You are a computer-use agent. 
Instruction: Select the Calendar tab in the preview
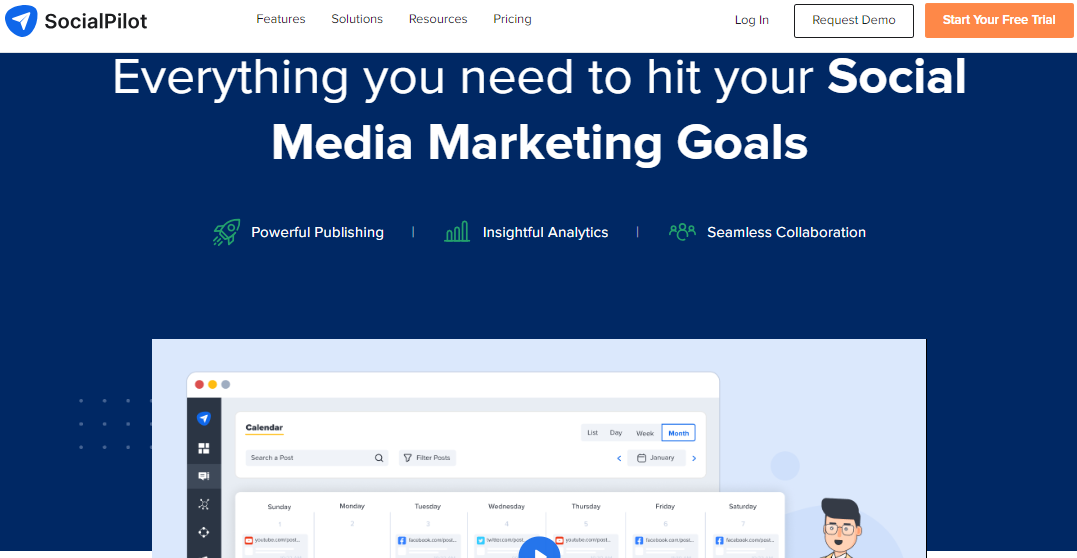264,428
